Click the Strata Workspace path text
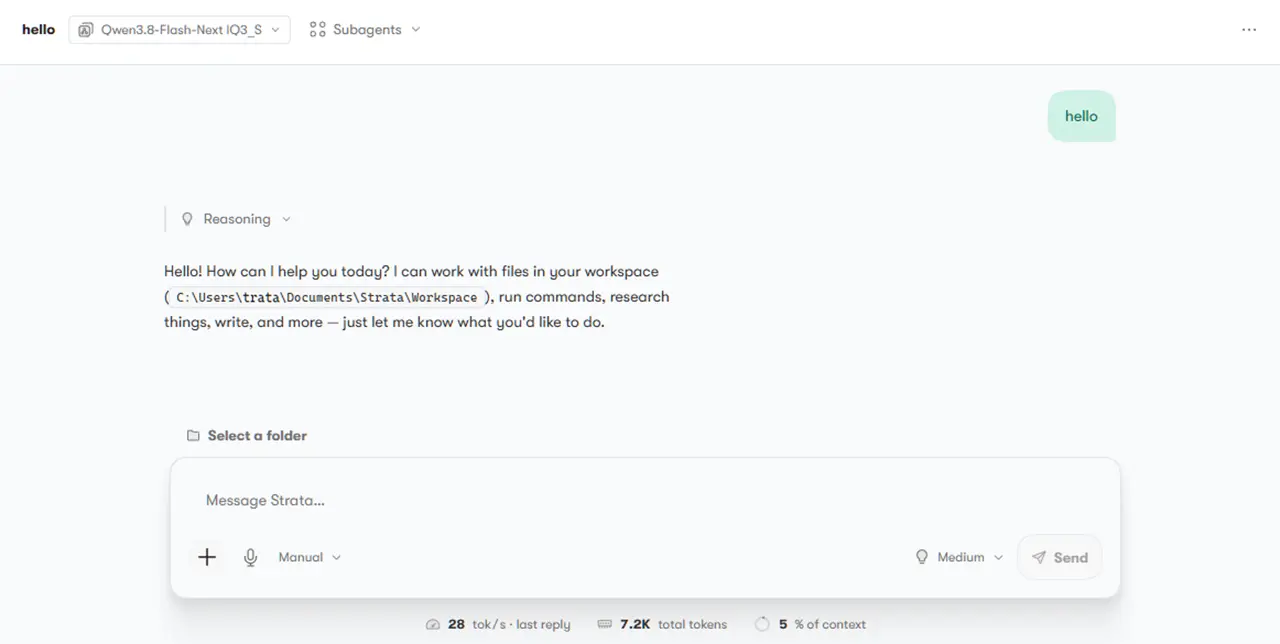 pyautogui.click(x=327, y=297)
